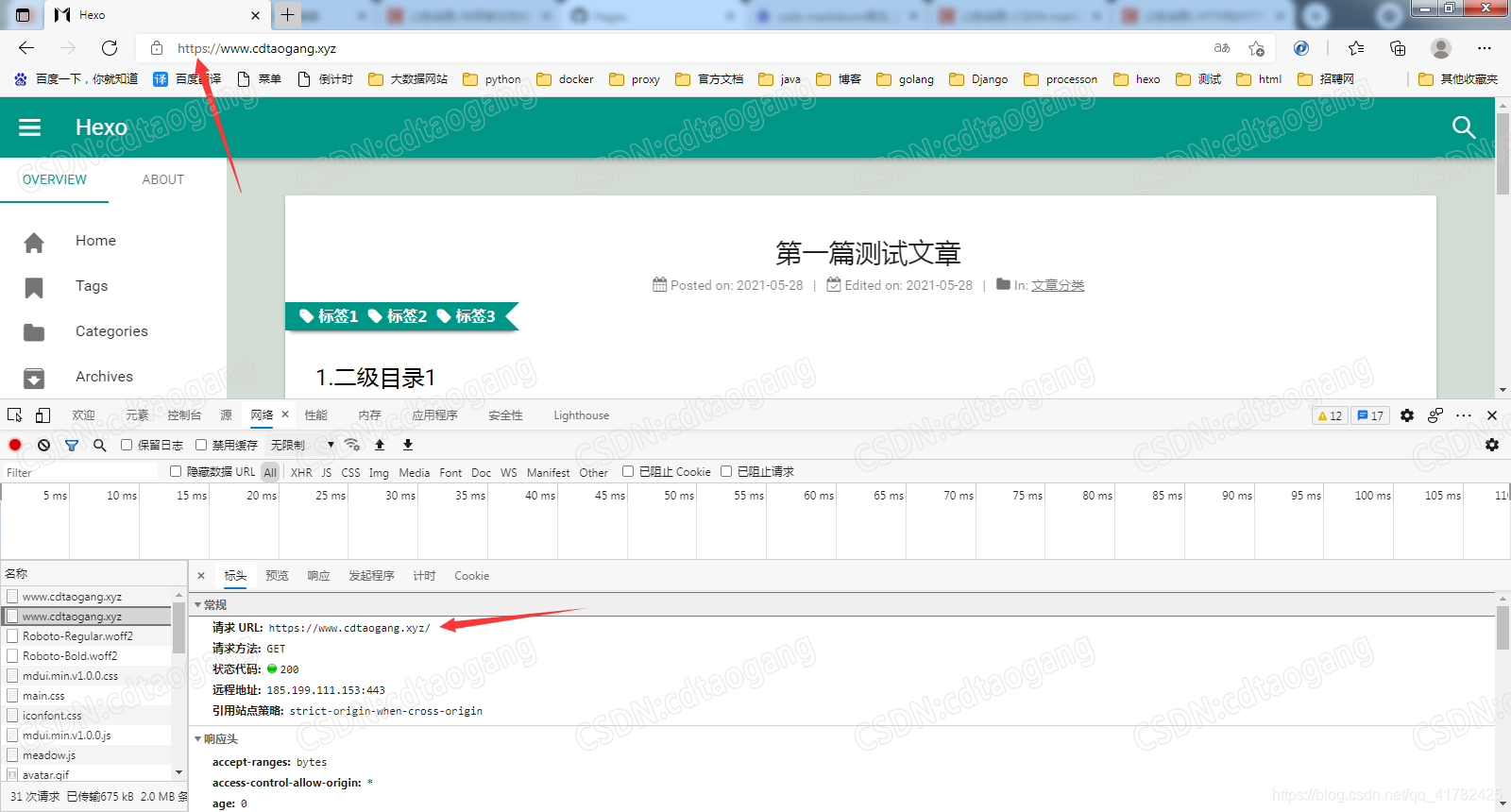Open DevTools settings gear
This screenshot has height=812, width=1511.
point(1407,415)
